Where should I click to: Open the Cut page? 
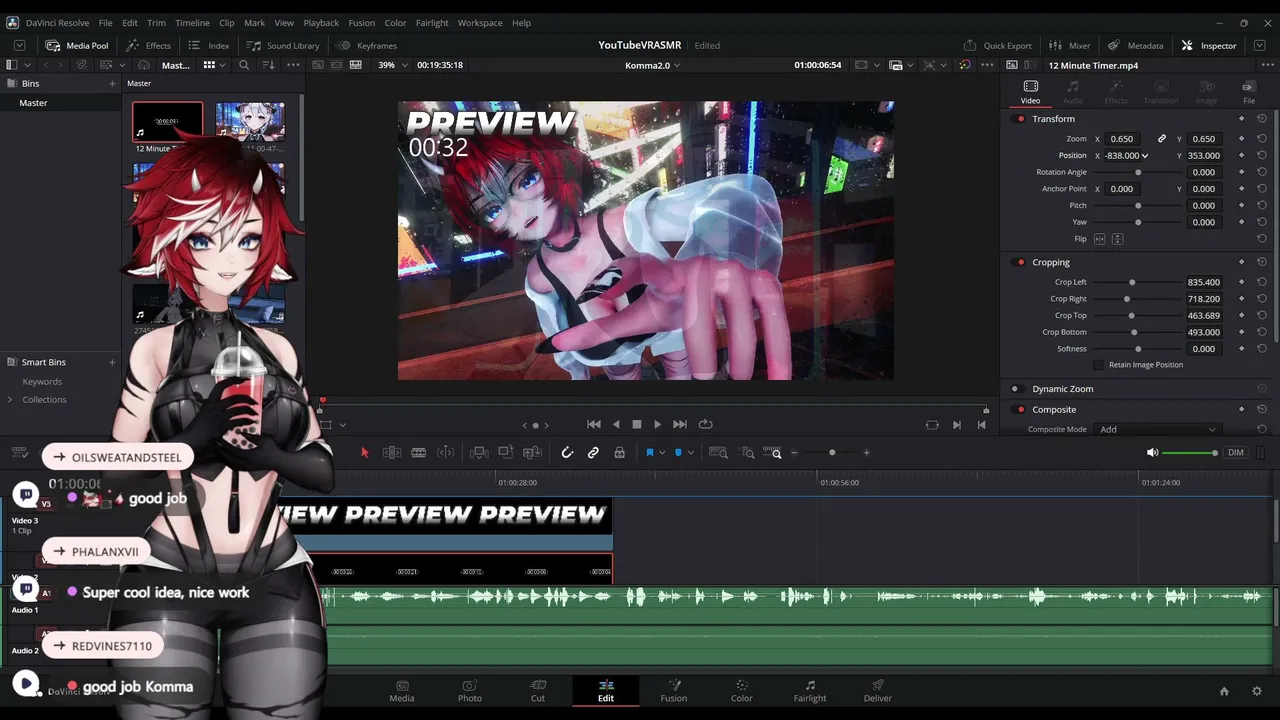point(538,691)
